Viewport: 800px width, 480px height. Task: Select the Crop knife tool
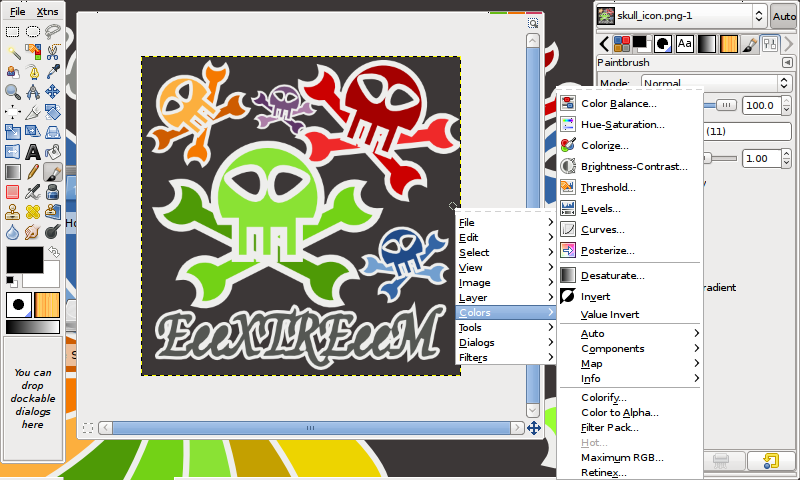point(33,112)
